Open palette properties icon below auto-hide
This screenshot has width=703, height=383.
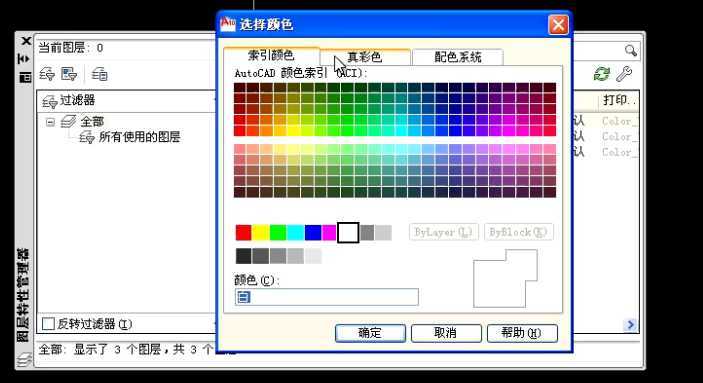[25, 77]
